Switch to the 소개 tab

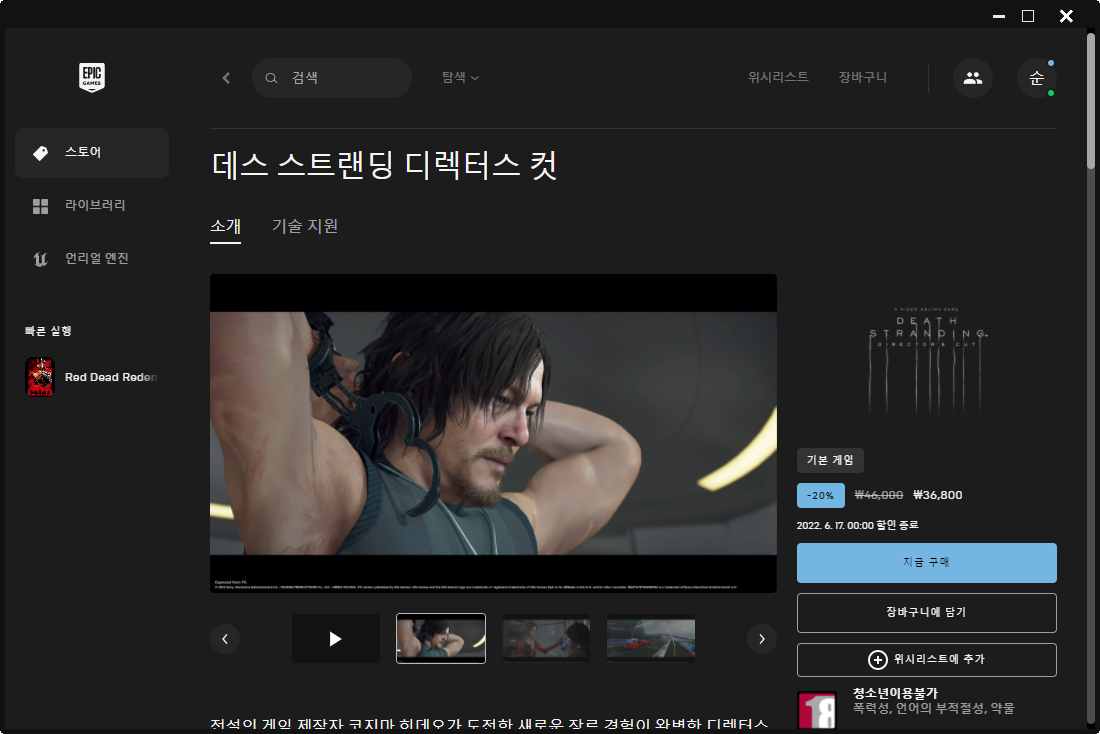tap(225, 227)
